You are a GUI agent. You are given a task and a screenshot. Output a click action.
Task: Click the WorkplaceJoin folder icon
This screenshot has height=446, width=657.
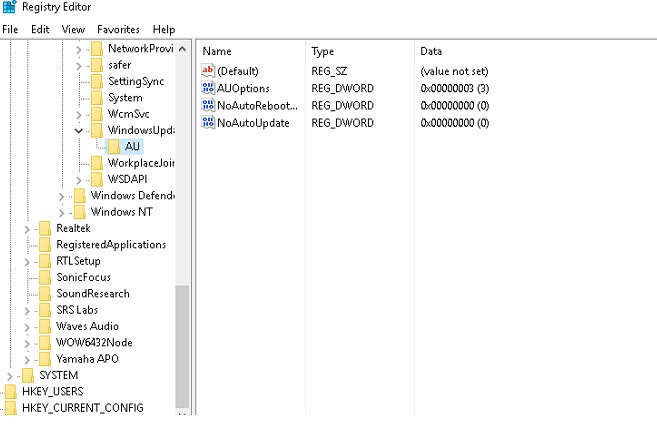(97, 163)
